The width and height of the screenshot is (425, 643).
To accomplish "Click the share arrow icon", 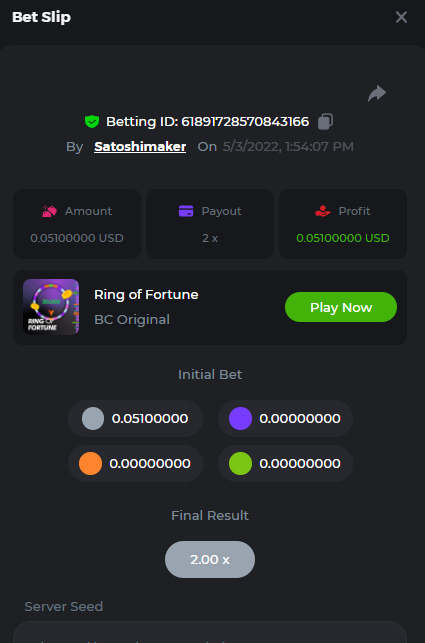I will pyautogui.click(x=377, y=93).
